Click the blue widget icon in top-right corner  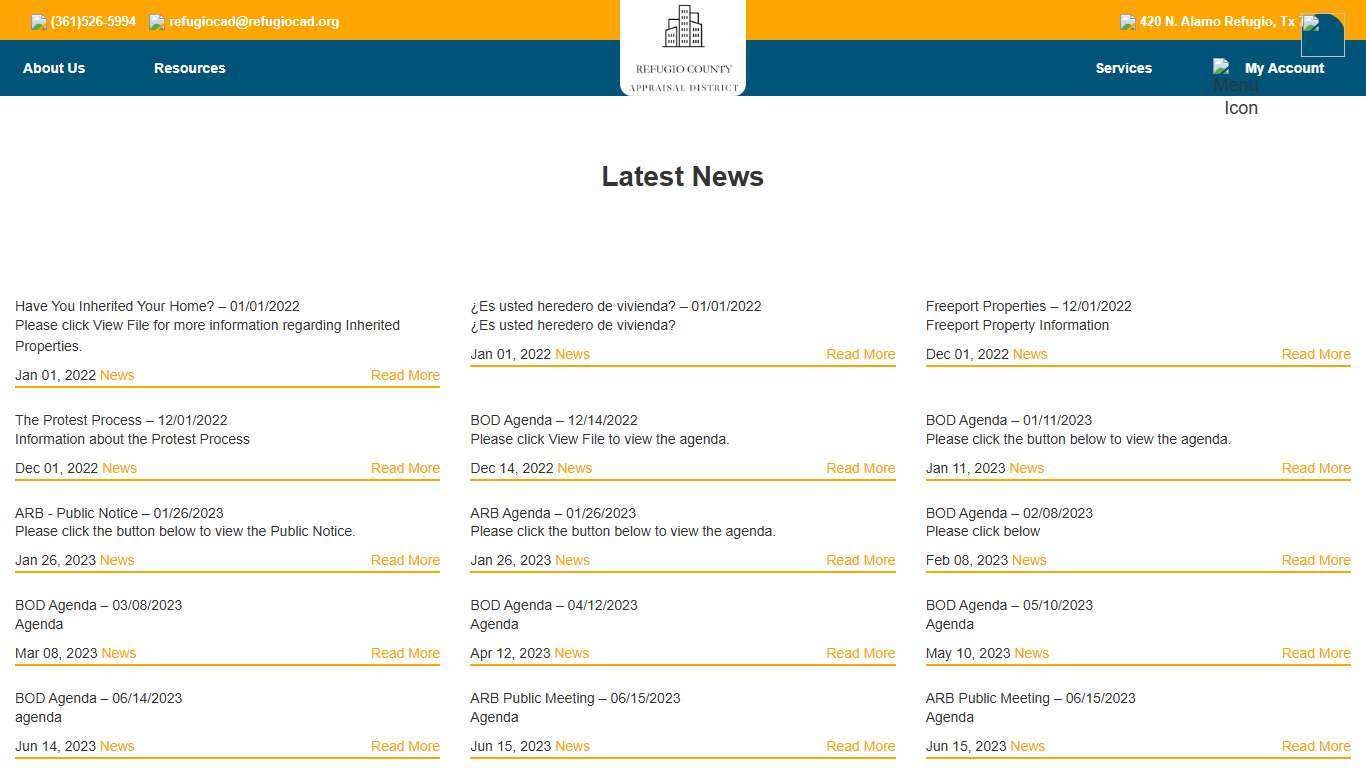pyautogui.click(x=1322, y=36)
